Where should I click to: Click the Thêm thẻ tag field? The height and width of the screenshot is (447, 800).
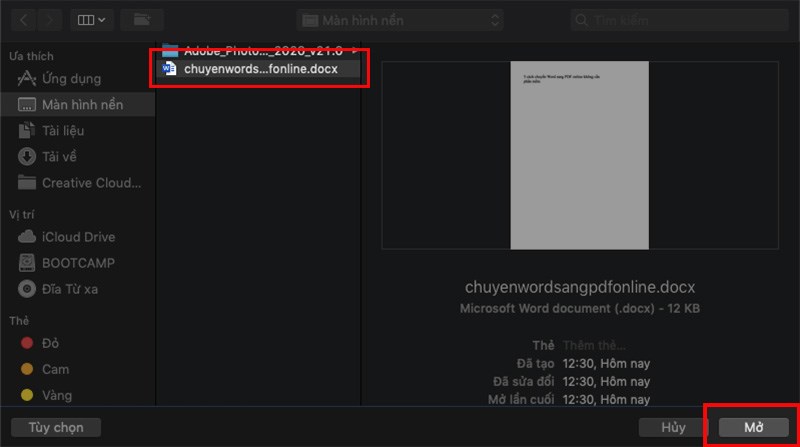594,345
